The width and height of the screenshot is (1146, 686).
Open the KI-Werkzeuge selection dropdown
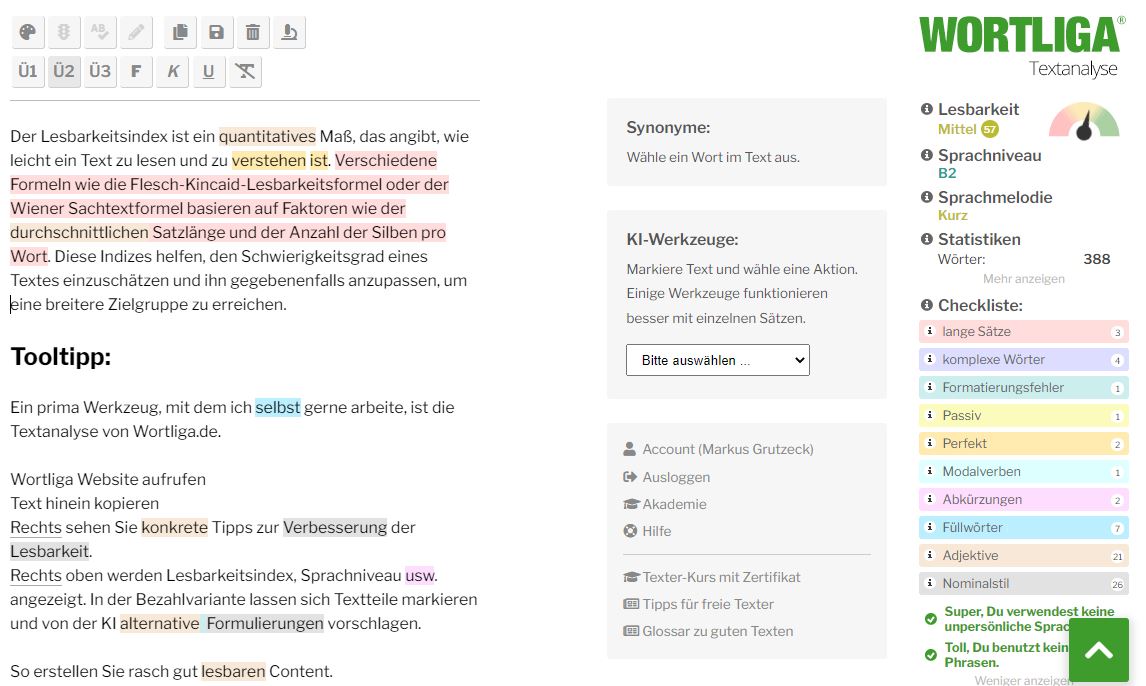pyautogui.click(x=717, y=360)
